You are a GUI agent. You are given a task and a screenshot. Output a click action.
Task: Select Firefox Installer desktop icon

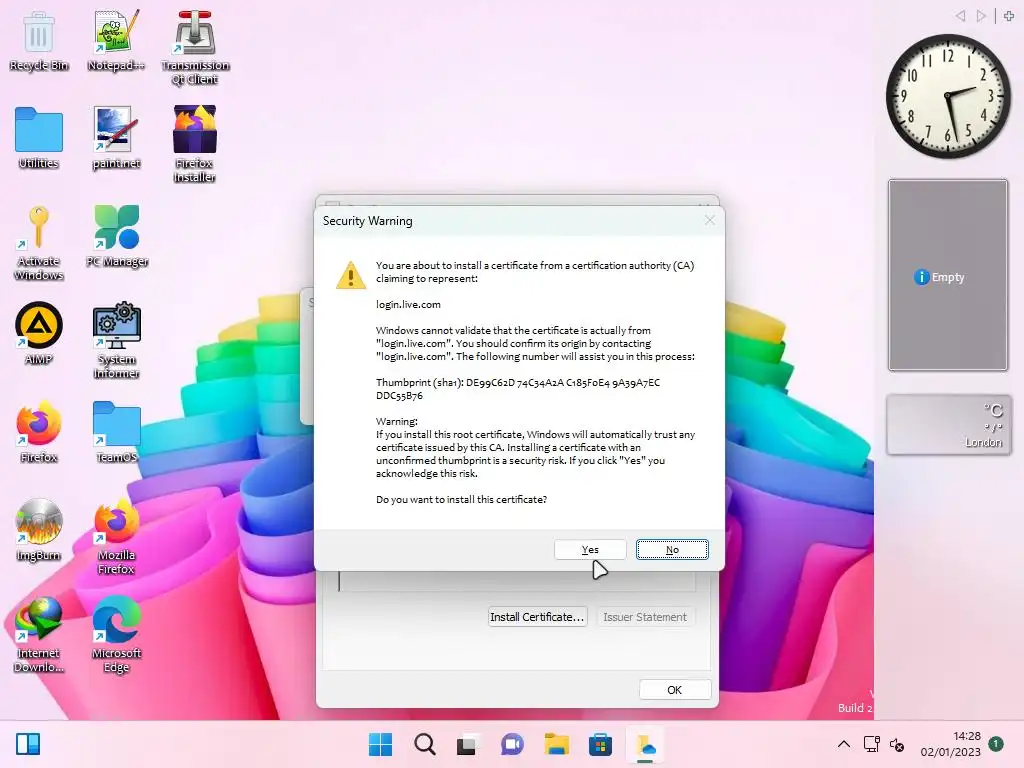click(x=195, y=144)
